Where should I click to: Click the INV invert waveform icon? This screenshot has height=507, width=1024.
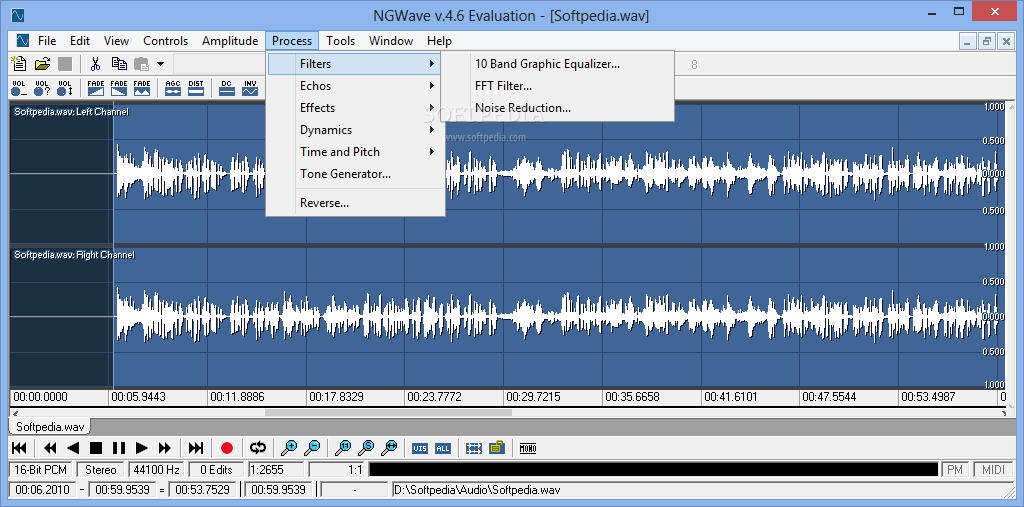[x=249, y=88]
